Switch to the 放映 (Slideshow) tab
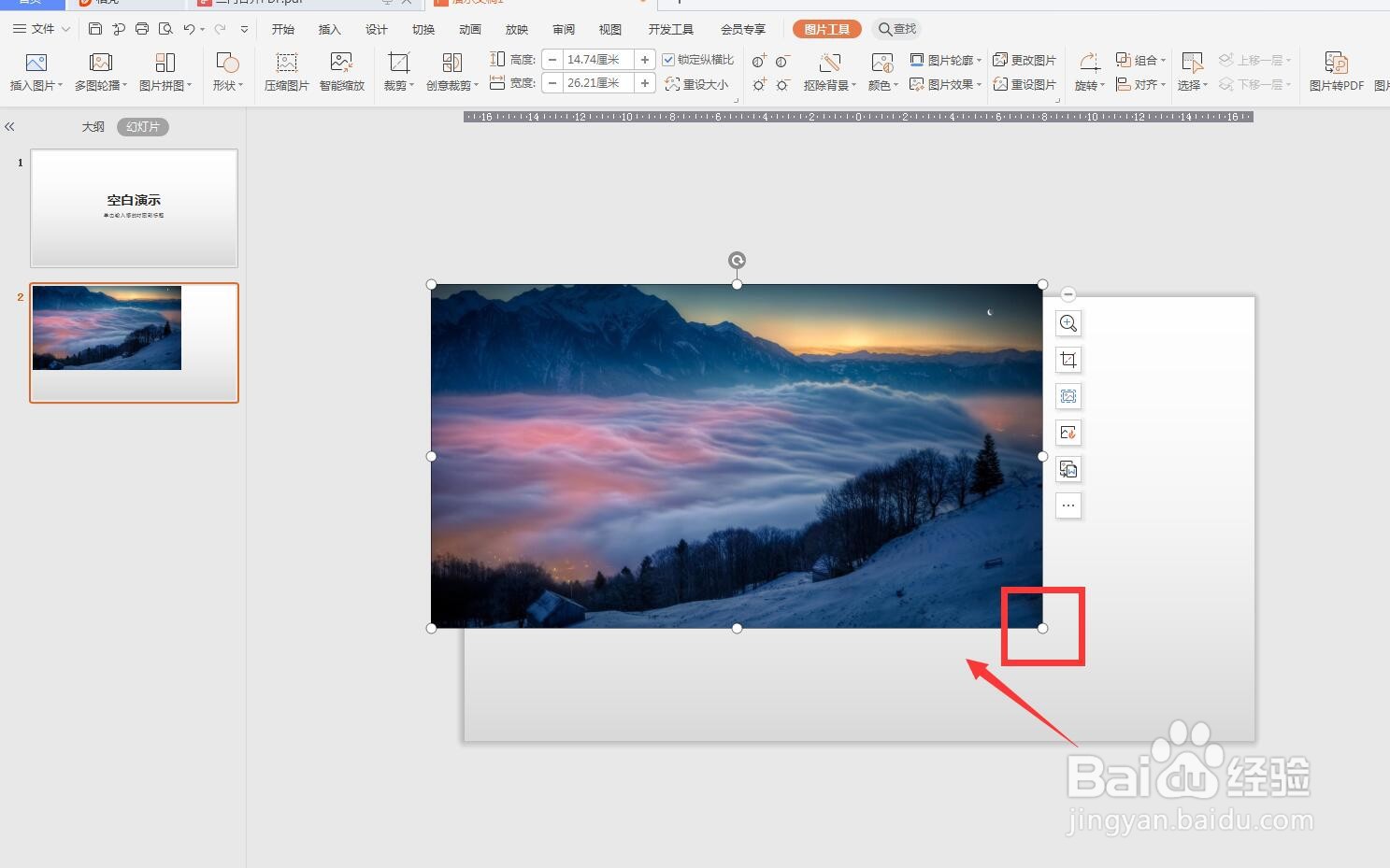Viewport: 1390px width, 868px height. click(x=517, y=30)
